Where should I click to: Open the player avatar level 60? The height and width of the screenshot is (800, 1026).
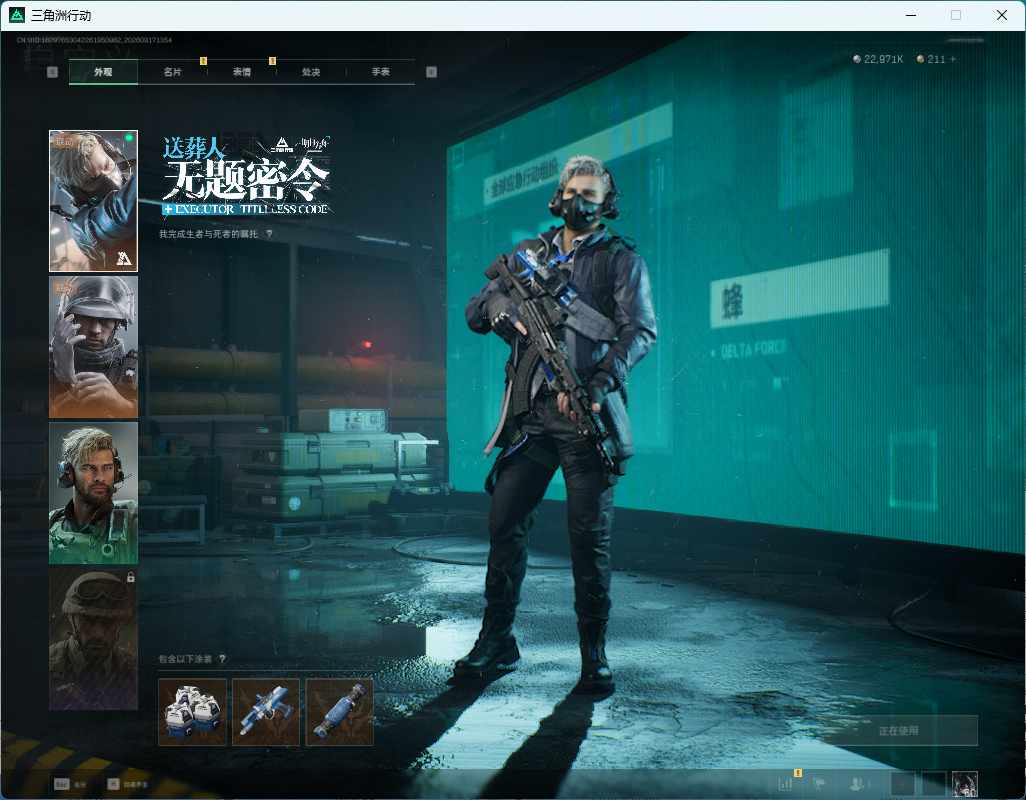pos(964,784)
